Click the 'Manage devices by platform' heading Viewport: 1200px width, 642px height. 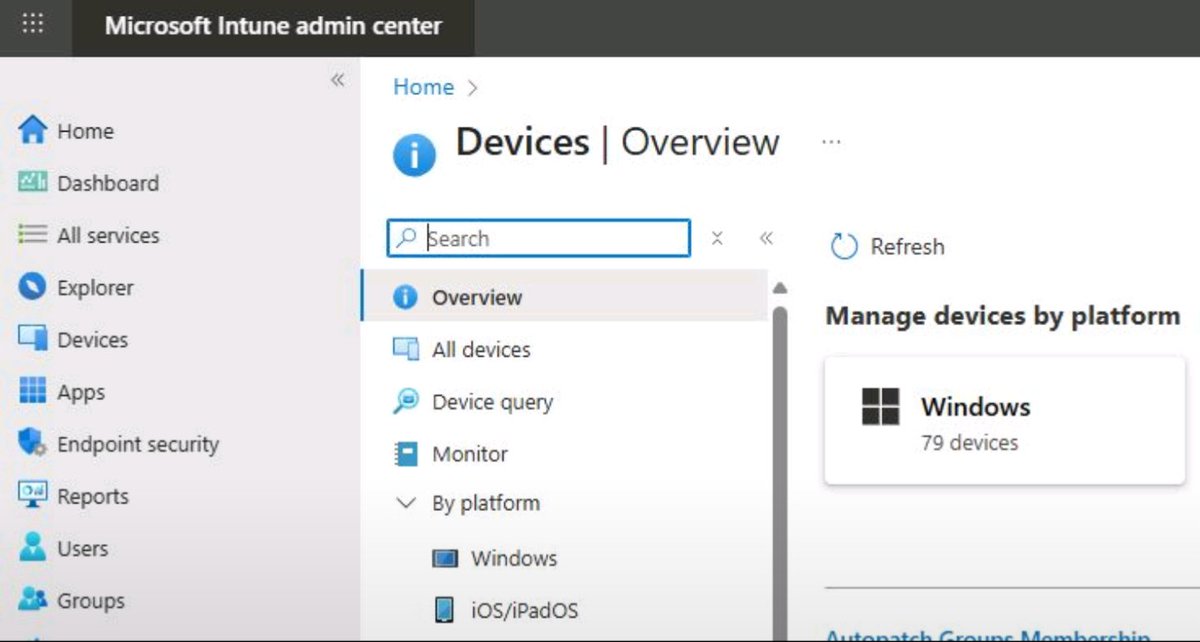[x=1003, y=316]
